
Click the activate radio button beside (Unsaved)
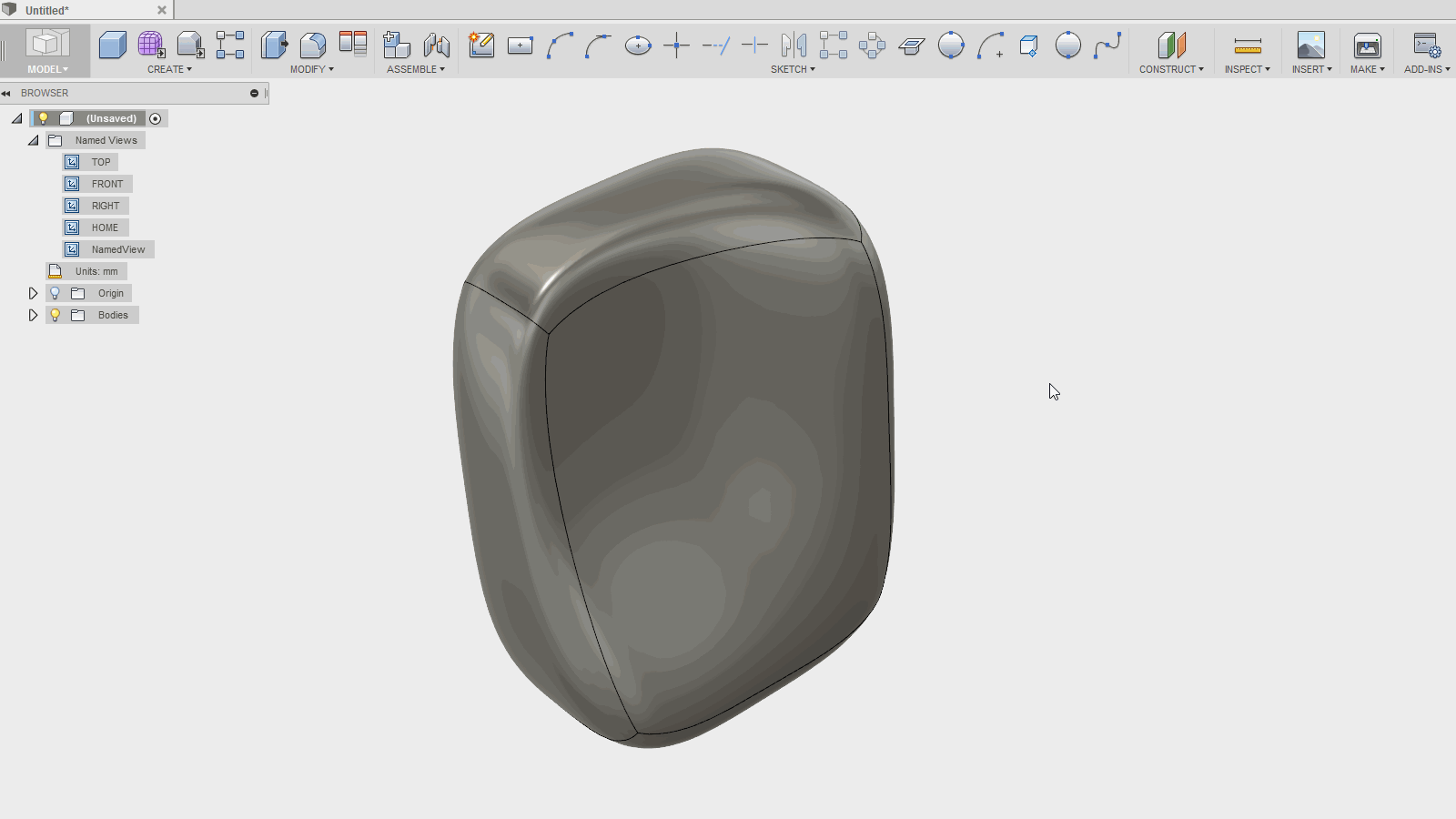pos(156,118)
